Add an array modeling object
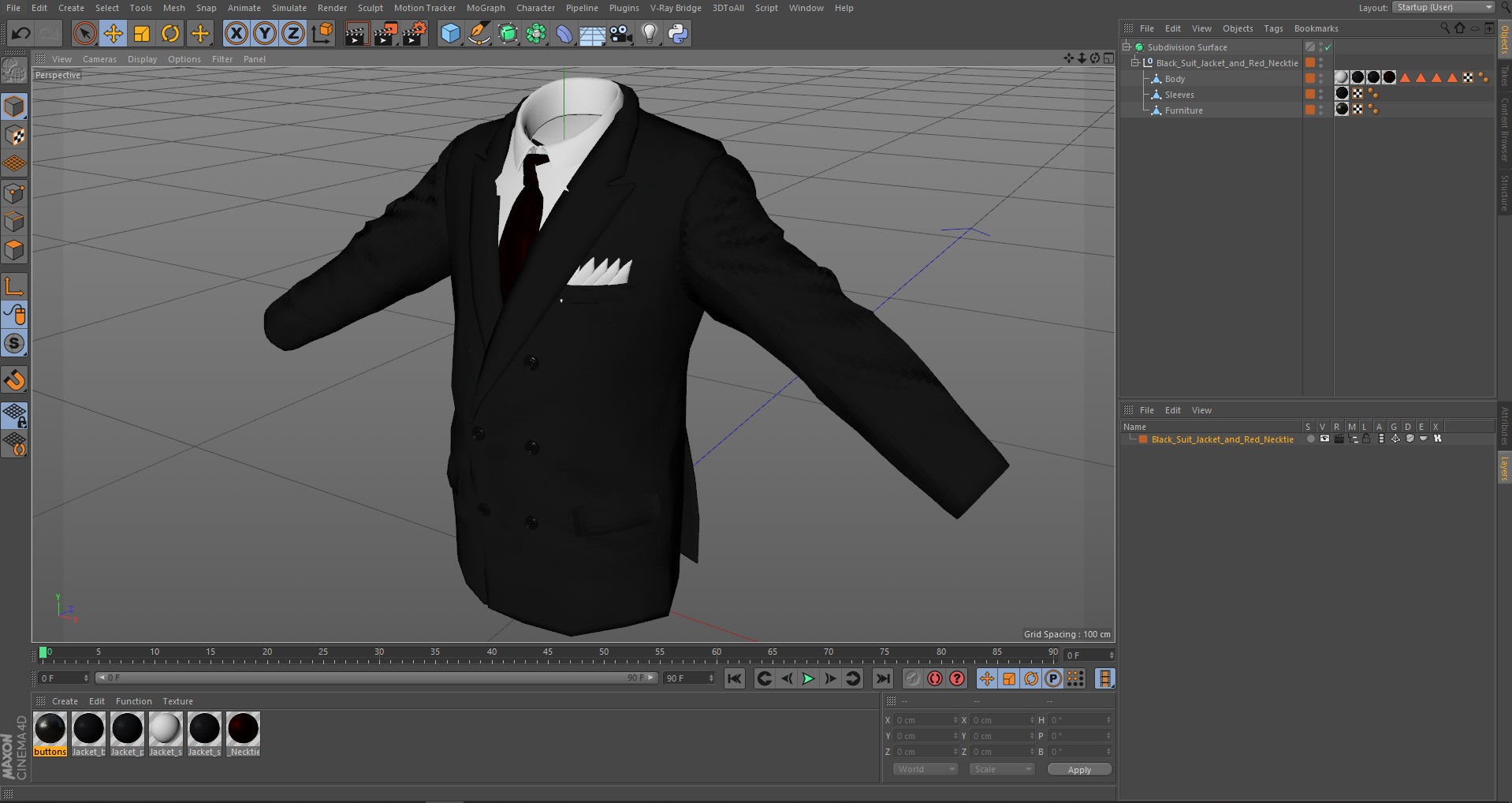This screenshot has width=1512, height=803. point(536,33)
